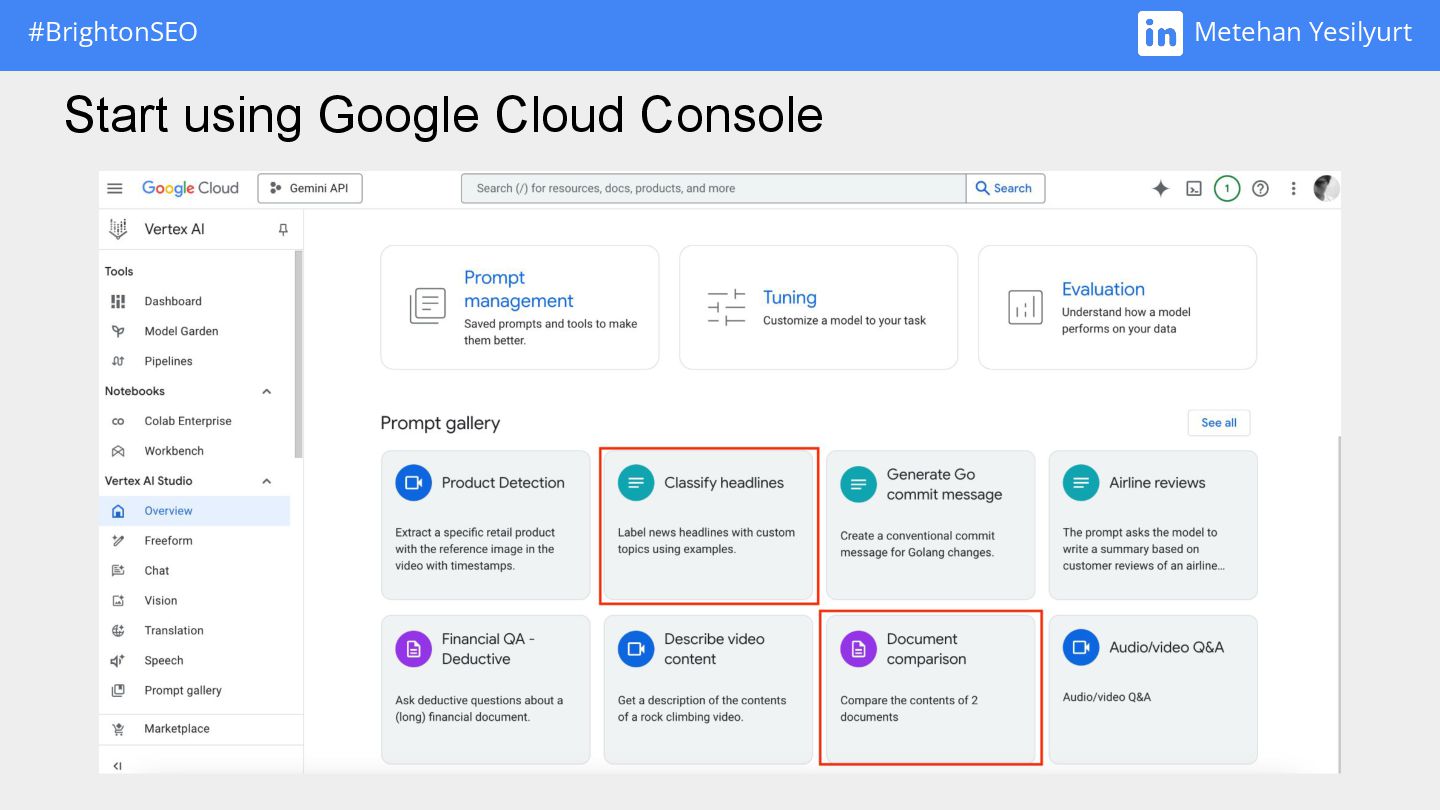Click the Overview home icon

[118, 511]
